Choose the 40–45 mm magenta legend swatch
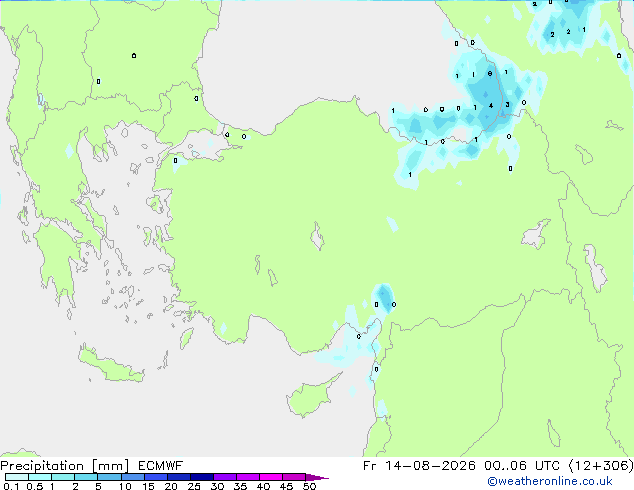Screen dimensions: 634x490 click(x=271, y=477)
